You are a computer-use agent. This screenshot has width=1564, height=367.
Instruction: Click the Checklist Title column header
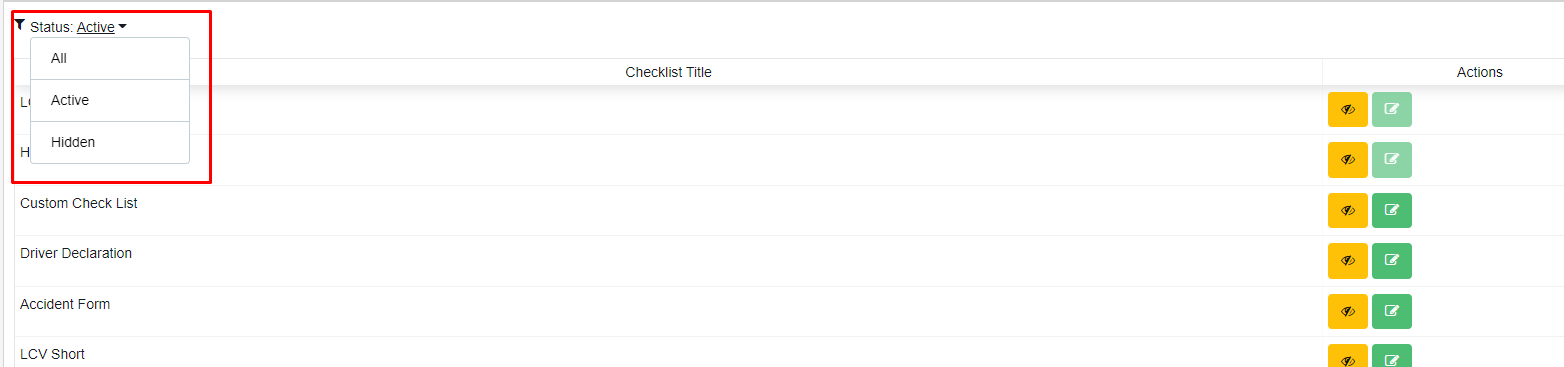click(668, 72)
